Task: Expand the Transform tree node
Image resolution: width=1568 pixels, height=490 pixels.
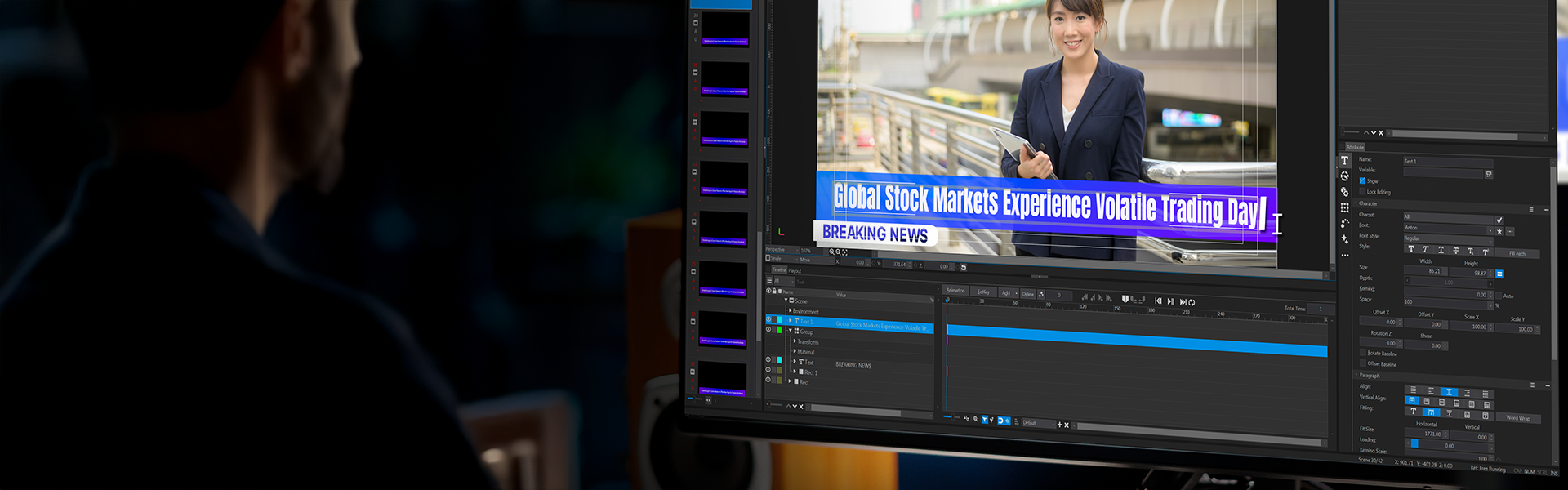Action: (x=795, y=341)
